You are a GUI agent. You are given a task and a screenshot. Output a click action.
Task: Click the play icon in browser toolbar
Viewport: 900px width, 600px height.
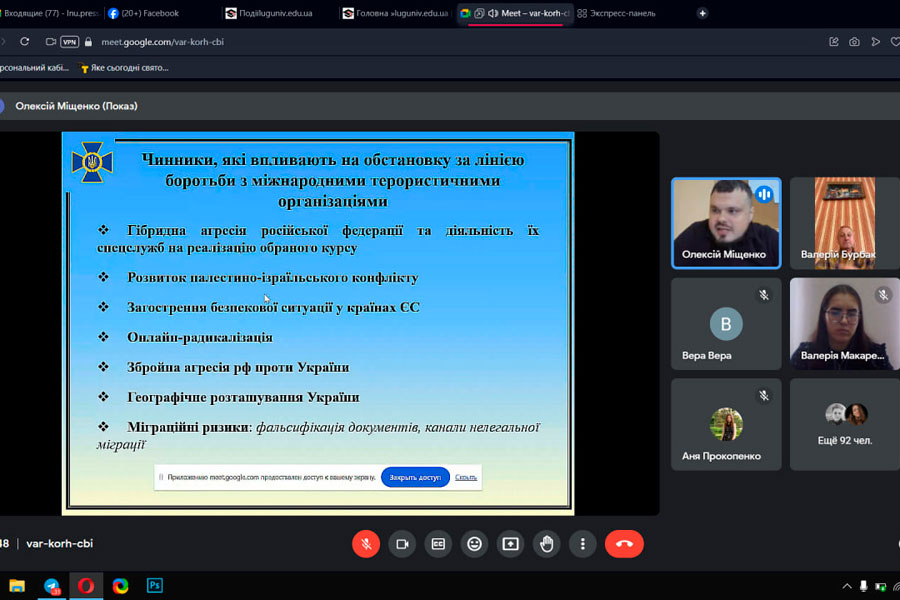875,42
